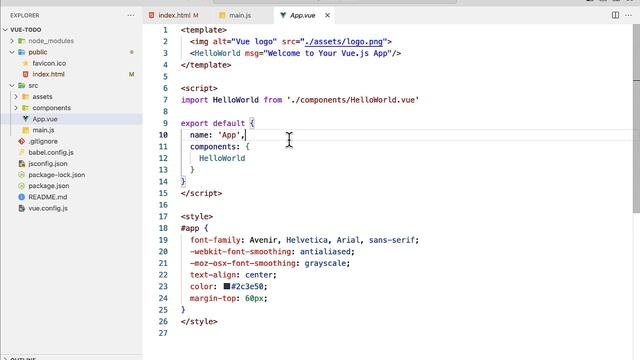The height and width of the screenshot is (360, 640).
Task: Open Explorer more actions ellipsis menu
Action: pyautogui.click(x=131, y=16)
